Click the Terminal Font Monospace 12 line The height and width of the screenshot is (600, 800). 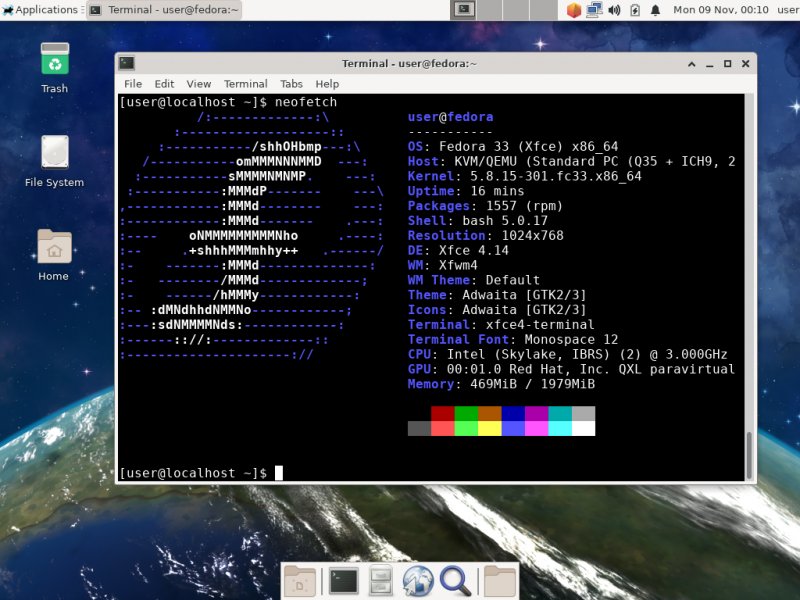pyautogui.click(x=513, y=339)
